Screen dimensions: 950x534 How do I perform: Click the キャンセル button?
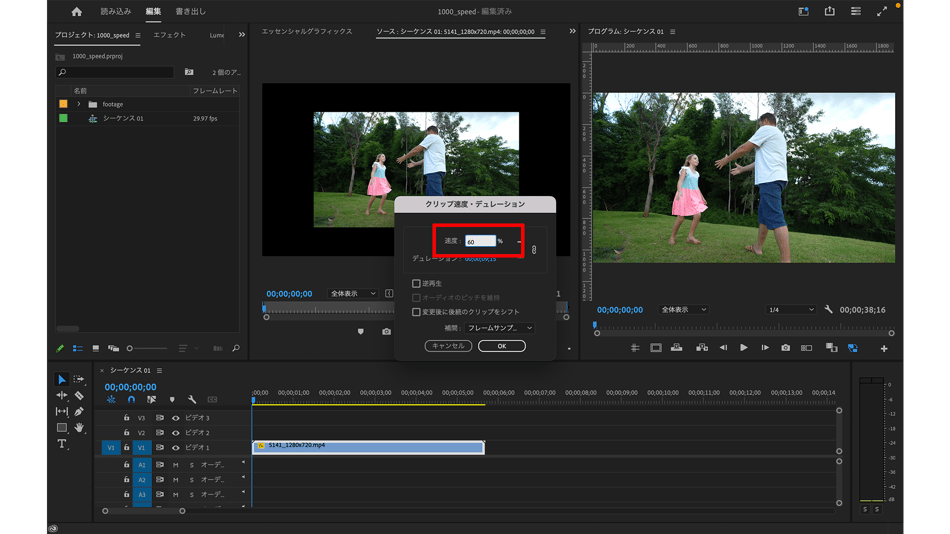448,346
